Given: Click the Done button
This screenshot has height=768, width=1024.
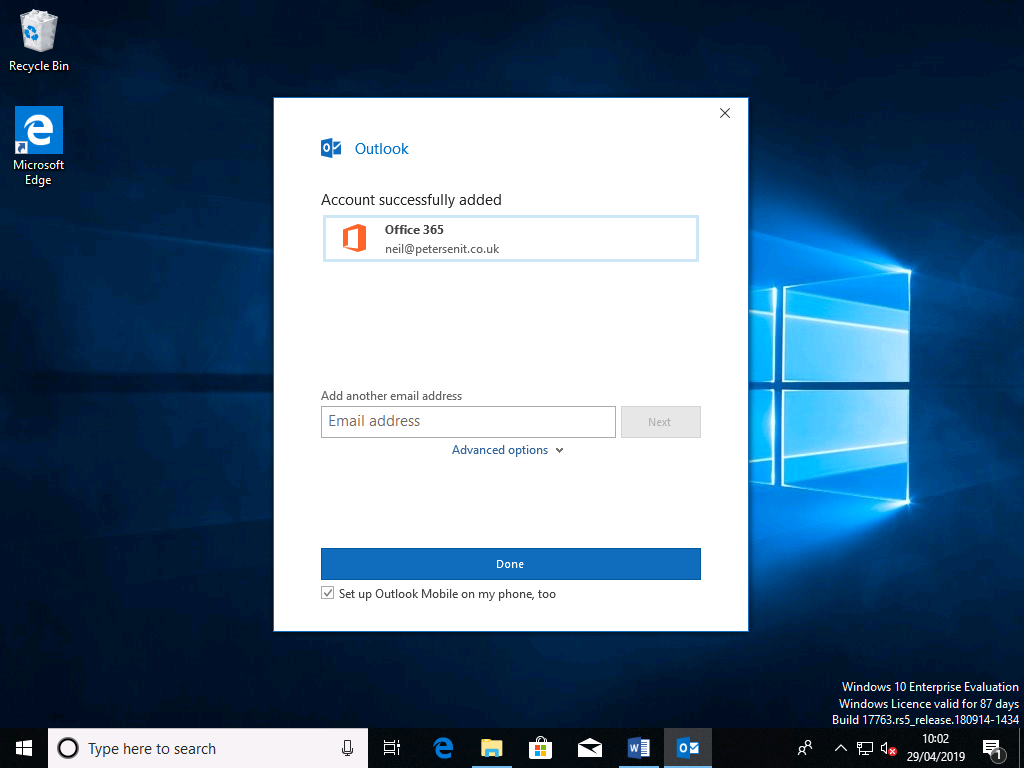Looking at the screenshot, I should click(x=511, y=564).
